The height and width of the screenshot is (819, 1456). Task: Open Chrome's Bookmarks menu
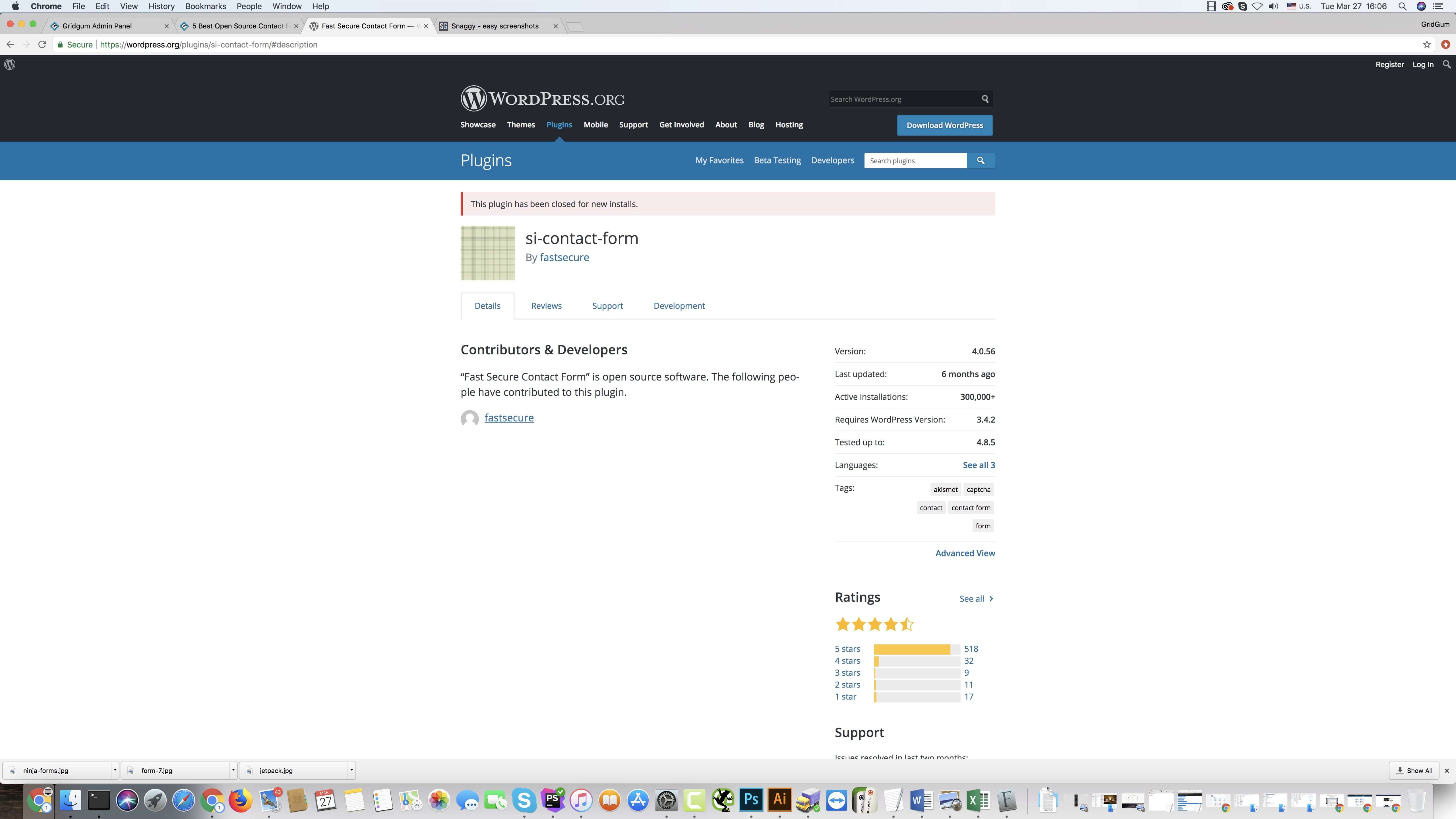click(205, 6)
